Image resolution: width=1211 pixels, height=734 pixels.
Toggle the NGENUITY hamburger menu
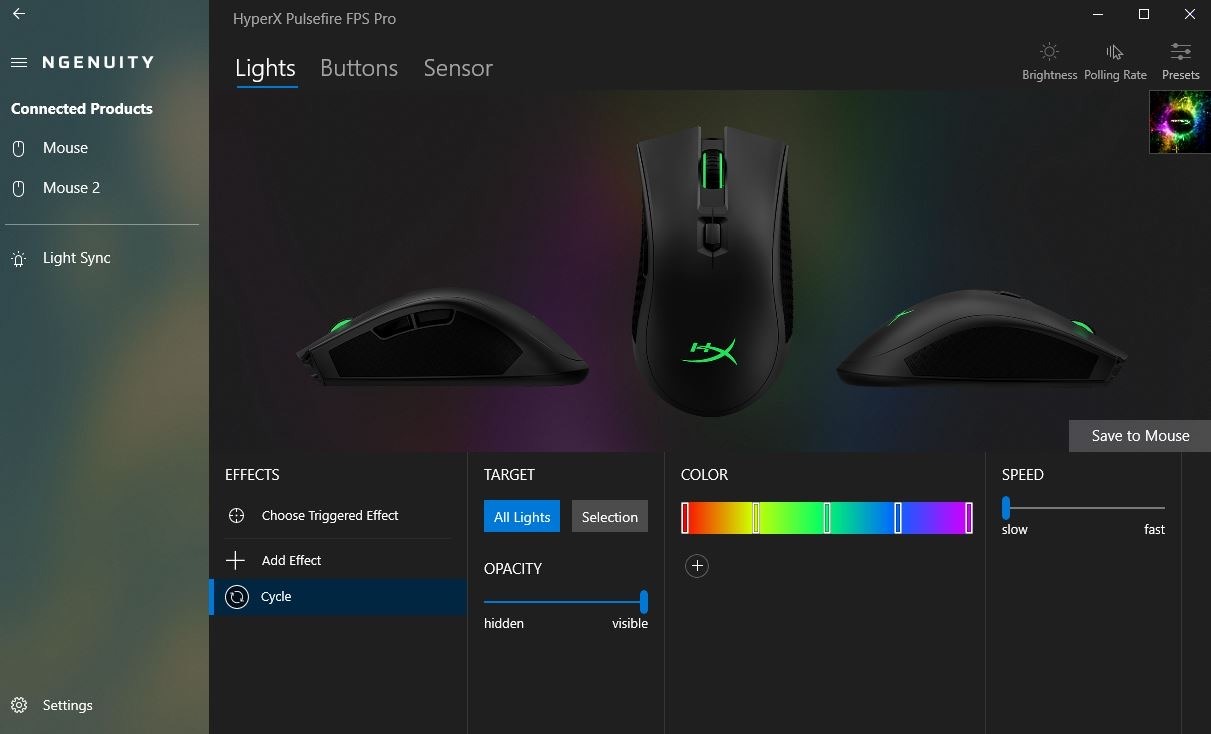point(18,62)
